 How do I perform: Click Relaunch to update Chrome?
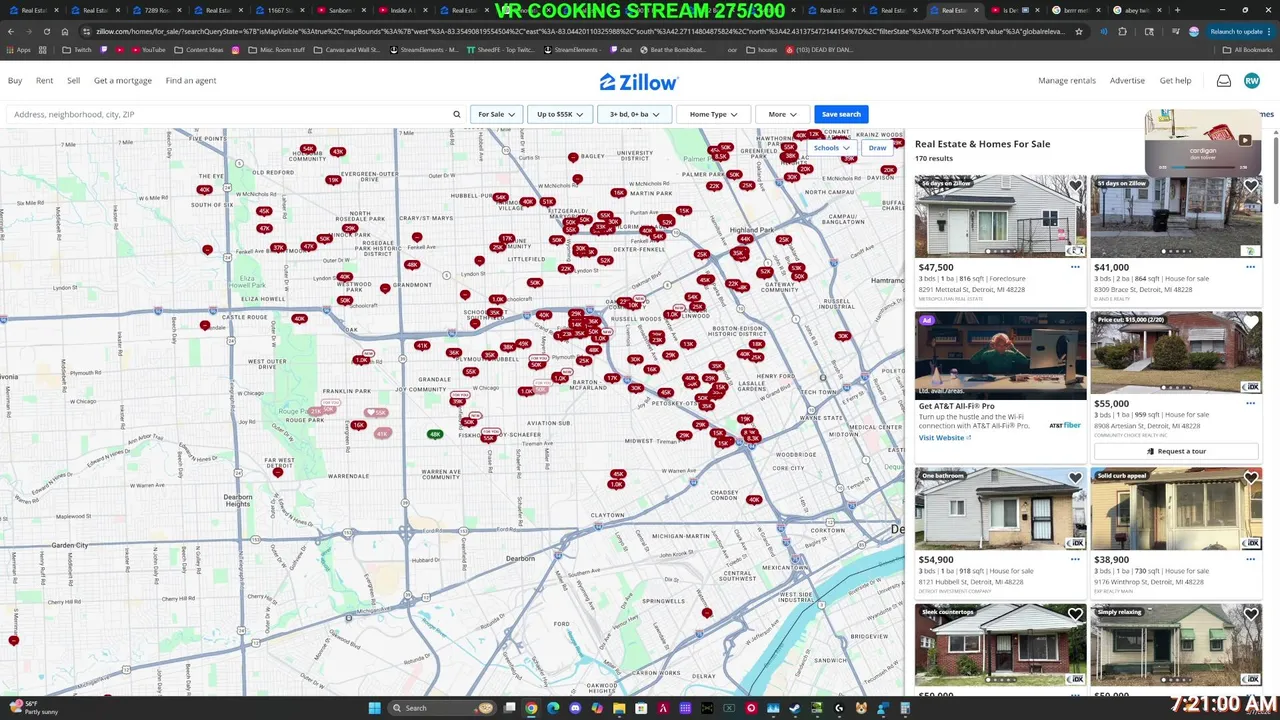tap(1236, 31)
